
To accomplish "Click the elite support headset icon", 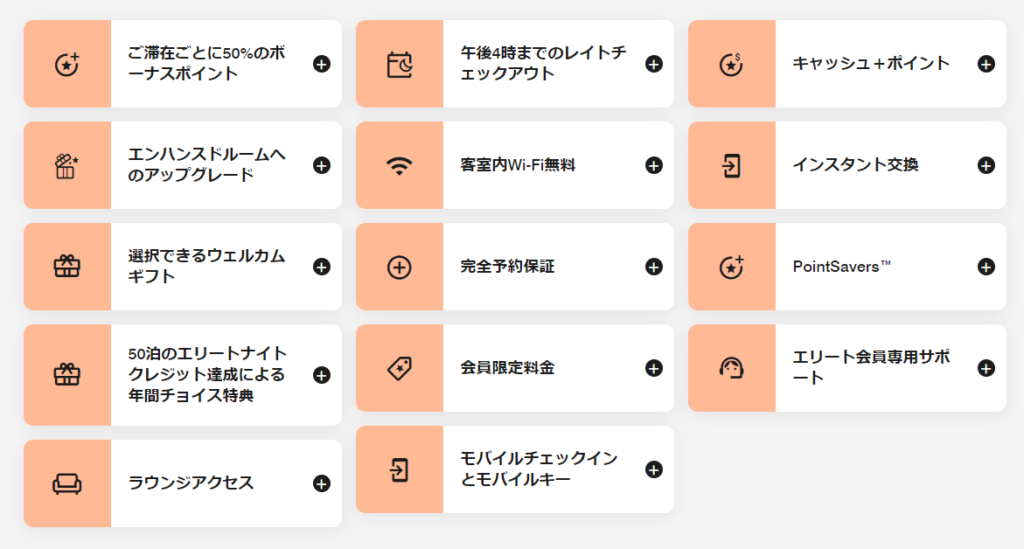I will tap(731, 368).
